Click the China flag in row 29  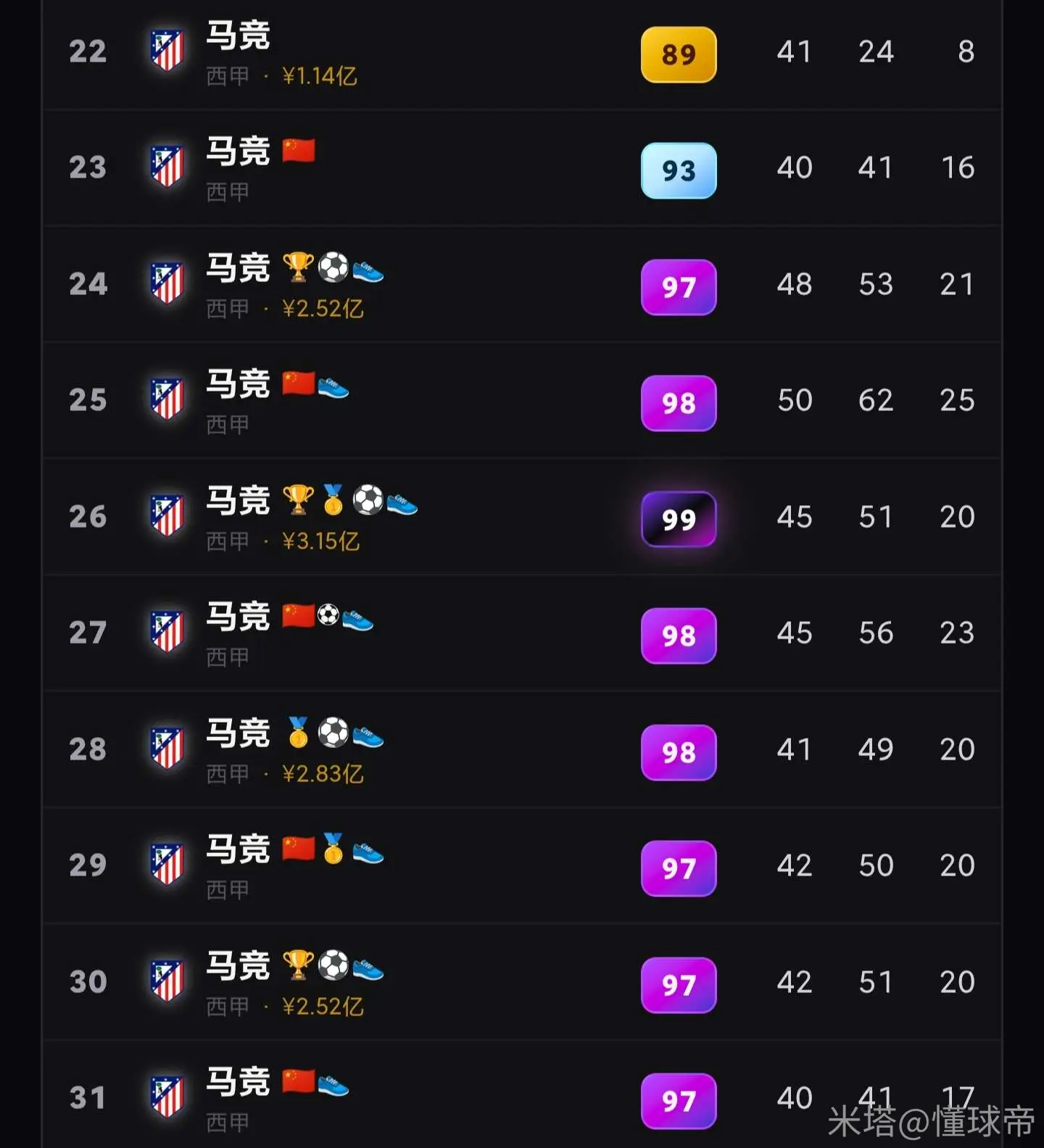click(x=299, y=848)
